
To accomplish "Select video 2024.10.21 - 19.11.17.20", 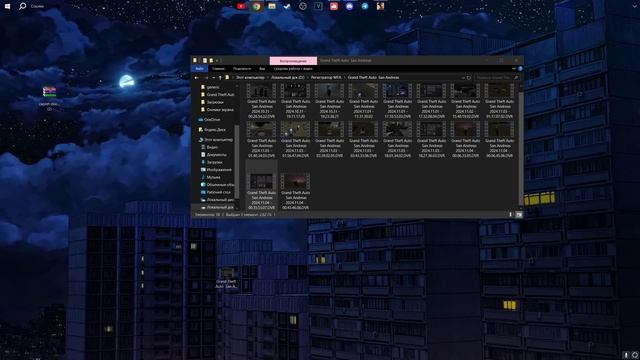I will point(296,101).
